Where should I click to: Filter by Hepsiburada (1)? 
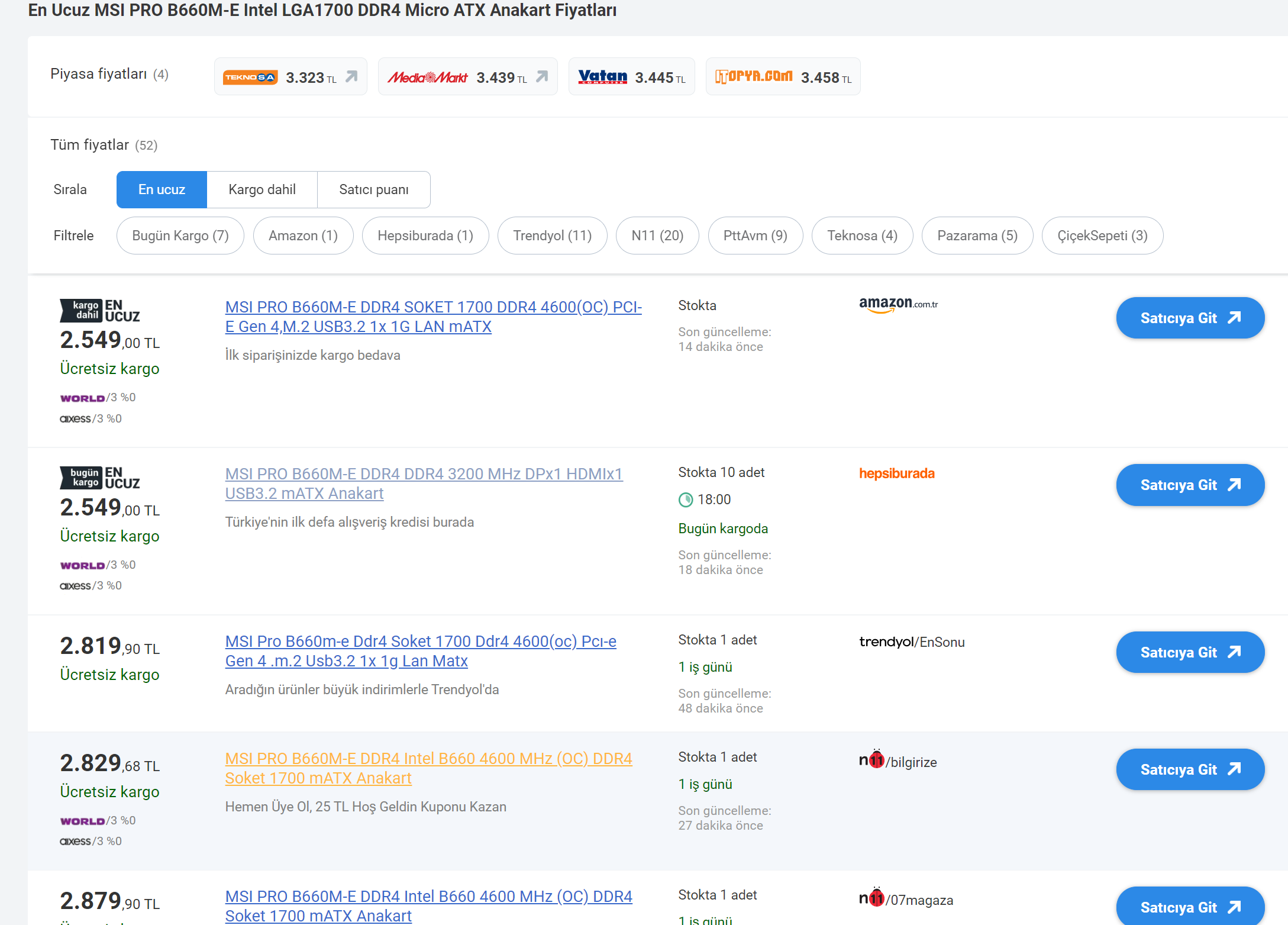coord(425,236)
